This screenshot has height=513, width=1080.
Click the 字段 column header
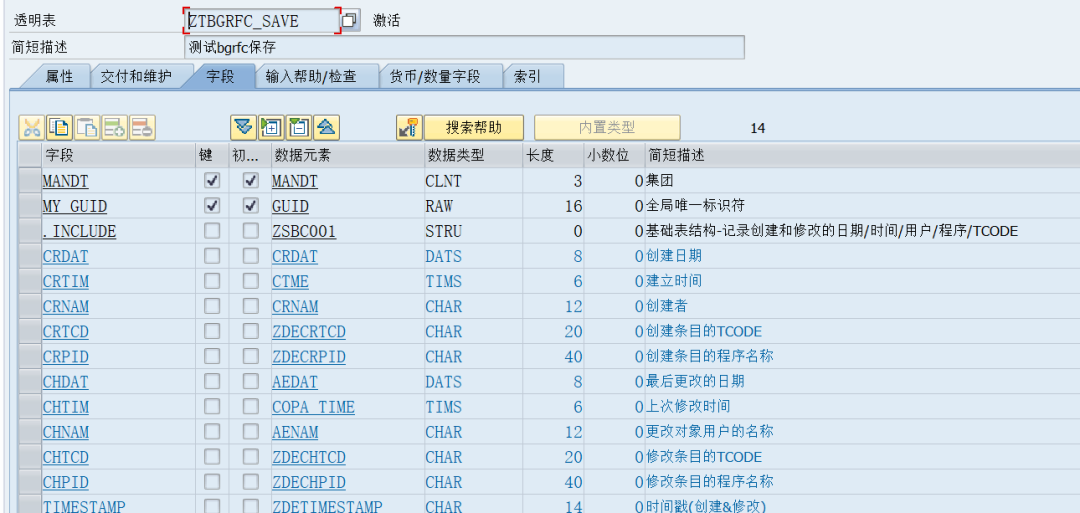118,156
